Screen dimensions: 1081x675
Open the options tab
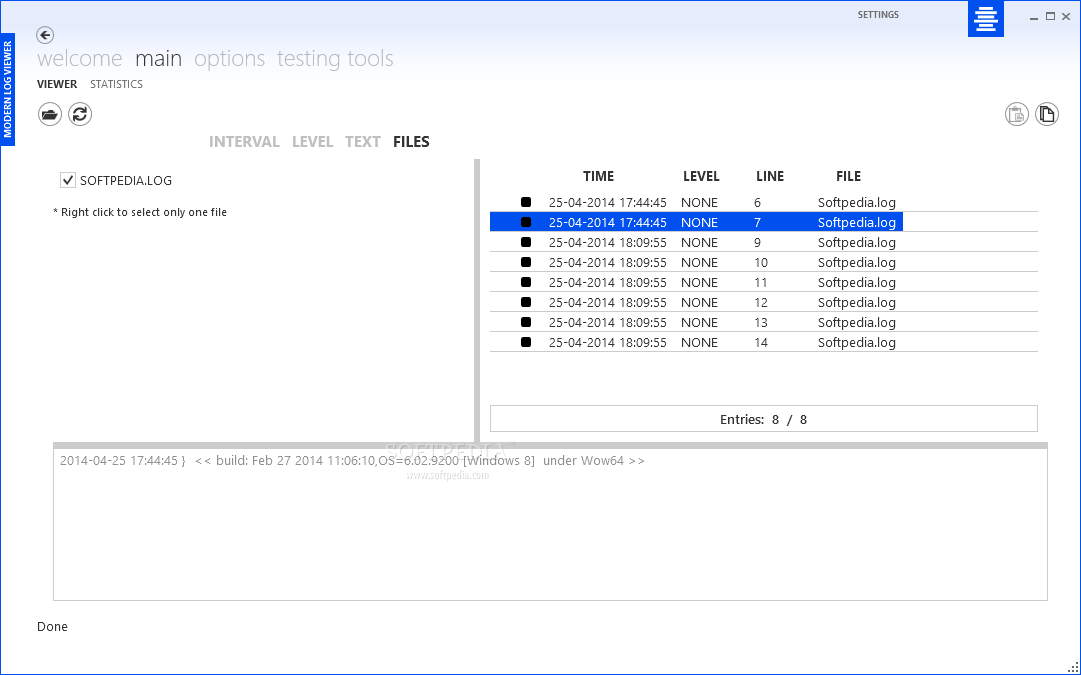click(x=230, y=59)
